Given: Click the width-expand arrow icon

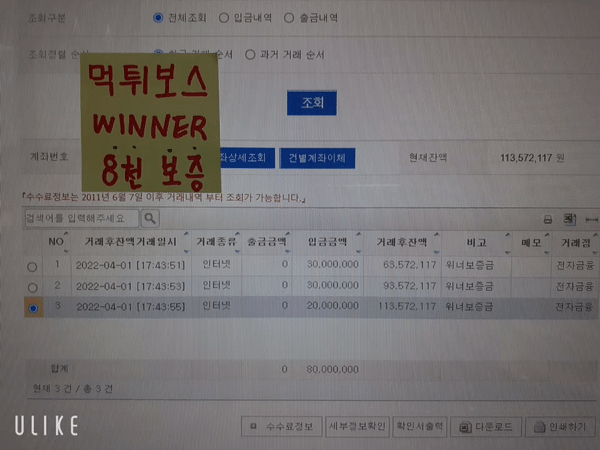Looking at the screenshot, I should click(x=592, y=220).
